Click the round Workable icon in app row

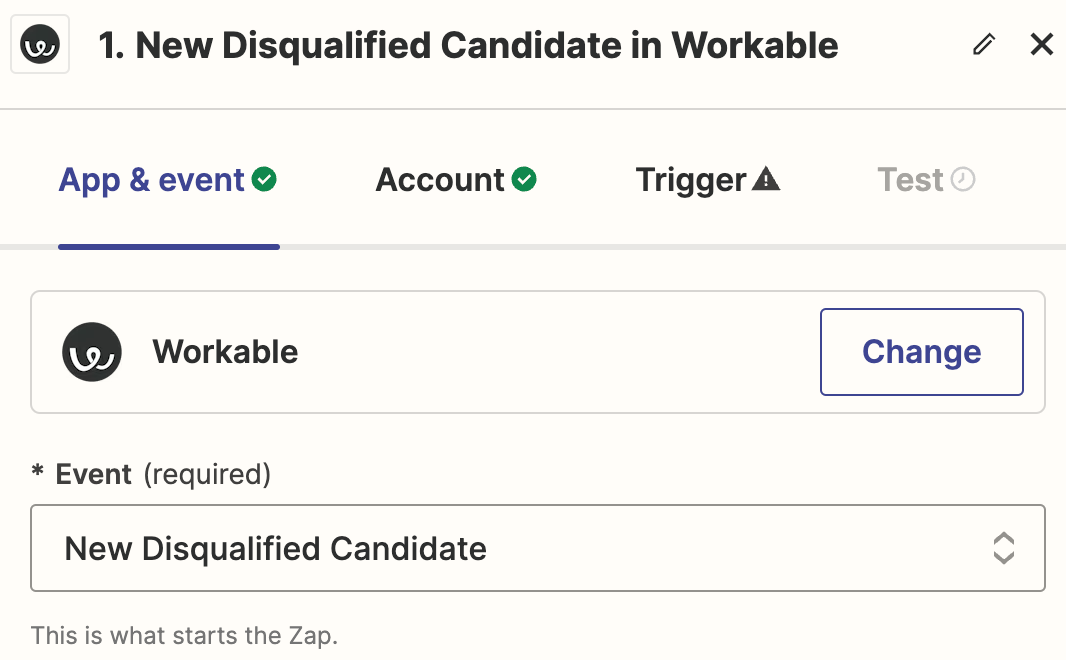[92, 352]
